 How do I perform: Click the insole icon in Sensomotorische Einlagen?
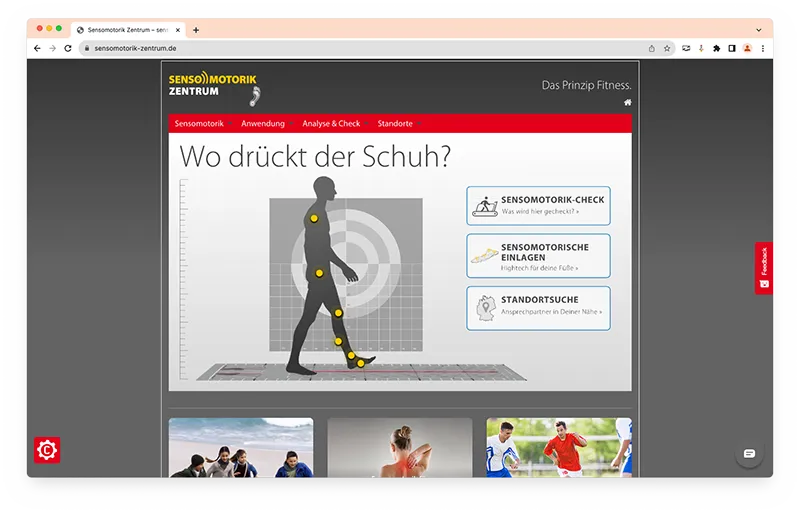click(485, 256)
